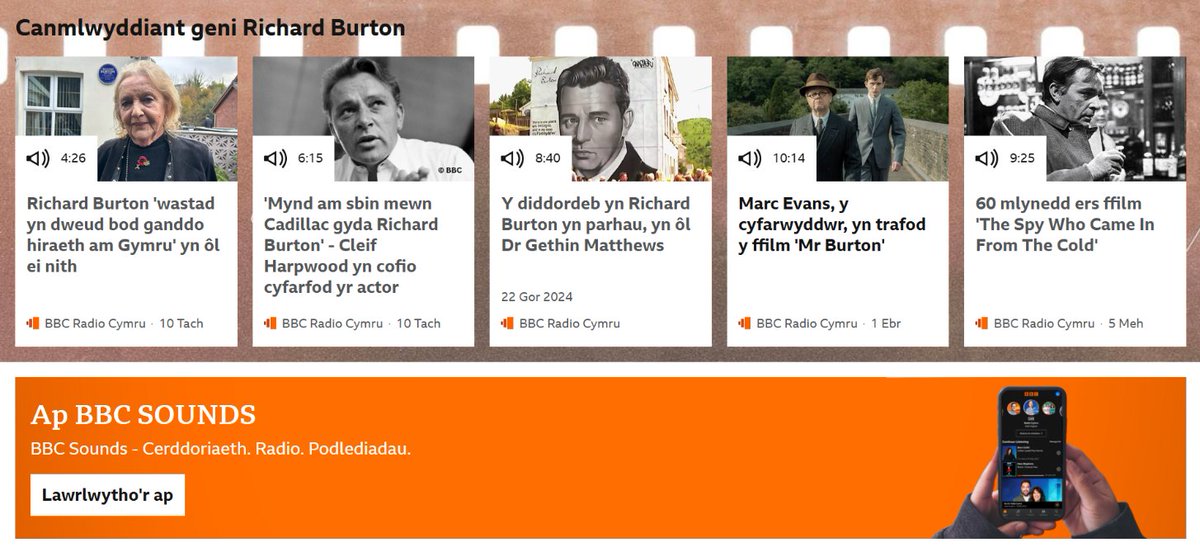
Task: Open thumbnail of woman by the blue plaque
Action: (126, 119)
